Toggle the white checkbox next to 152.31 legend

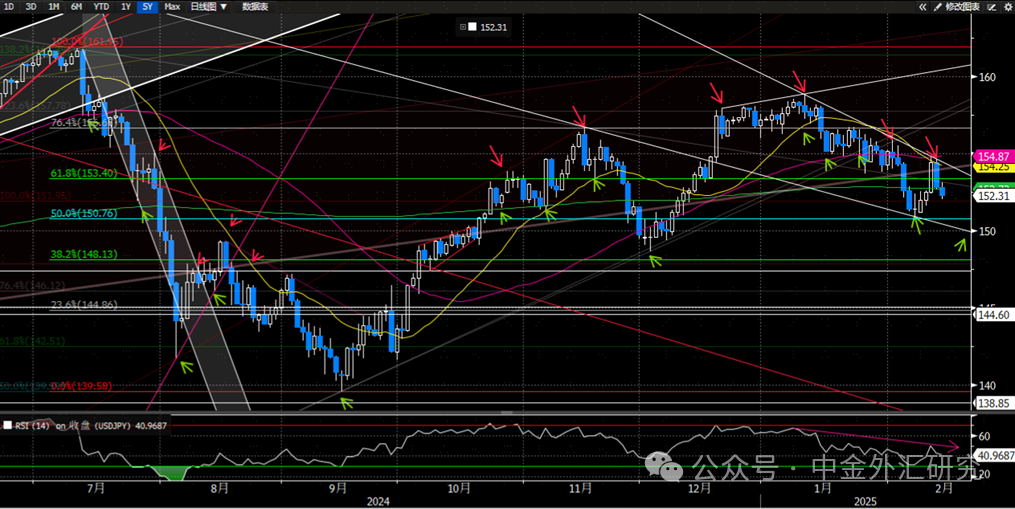[x=473, y=27]
